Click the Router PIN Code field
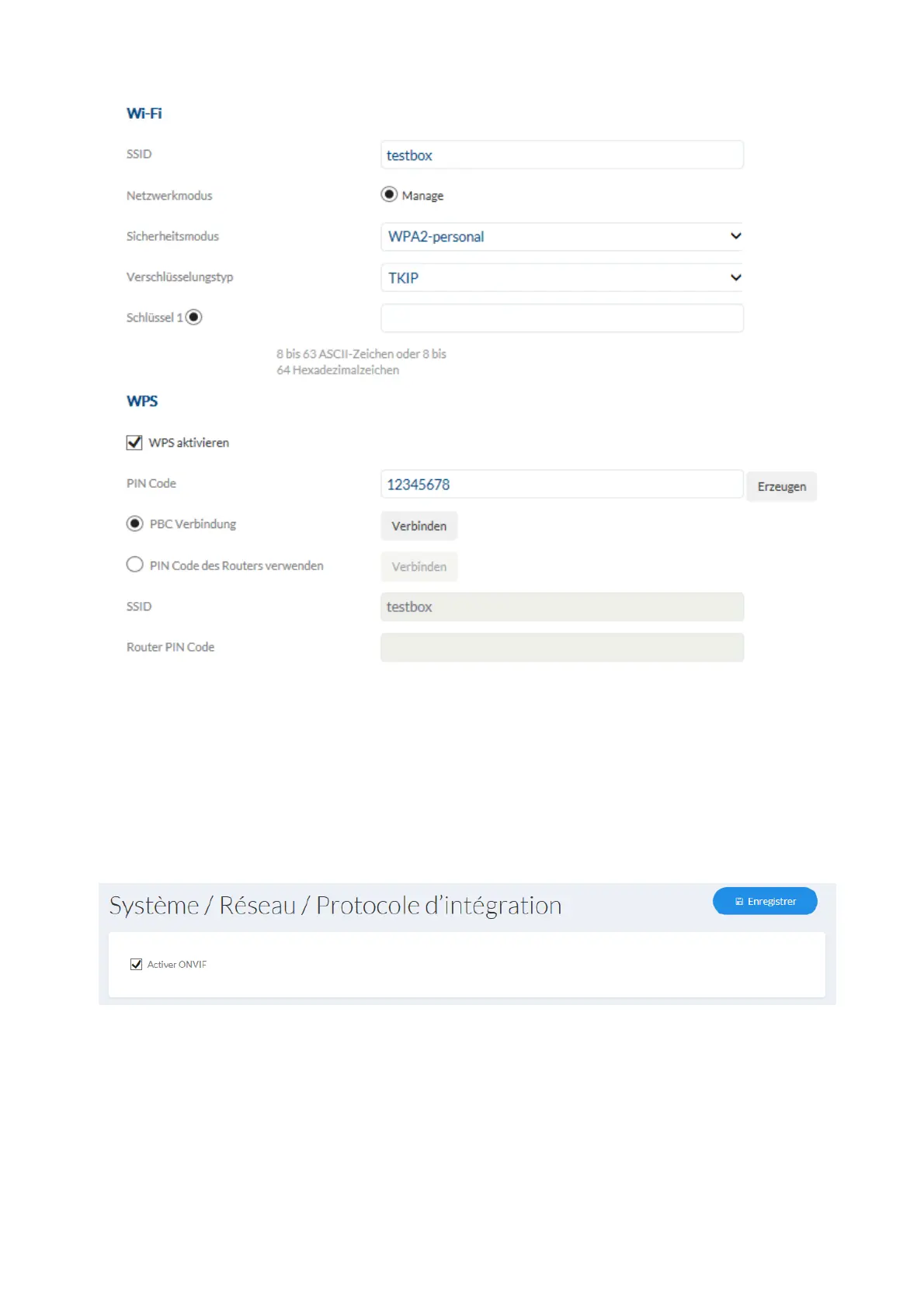Viewport: 924px width, 1308px height. click(561, 648)
